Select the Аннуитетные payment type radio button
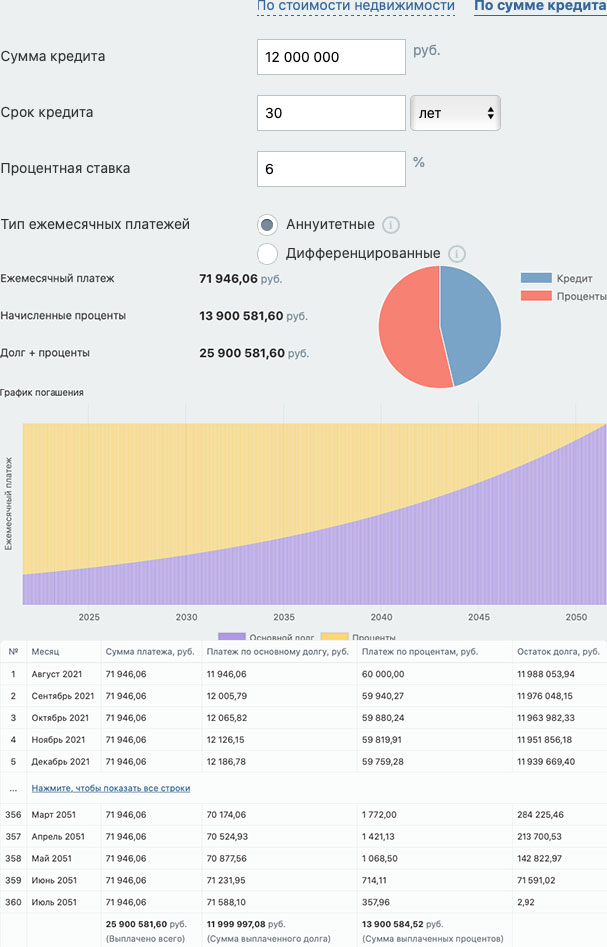The width and height of the screenshot is (607, 947). (267, 225)
